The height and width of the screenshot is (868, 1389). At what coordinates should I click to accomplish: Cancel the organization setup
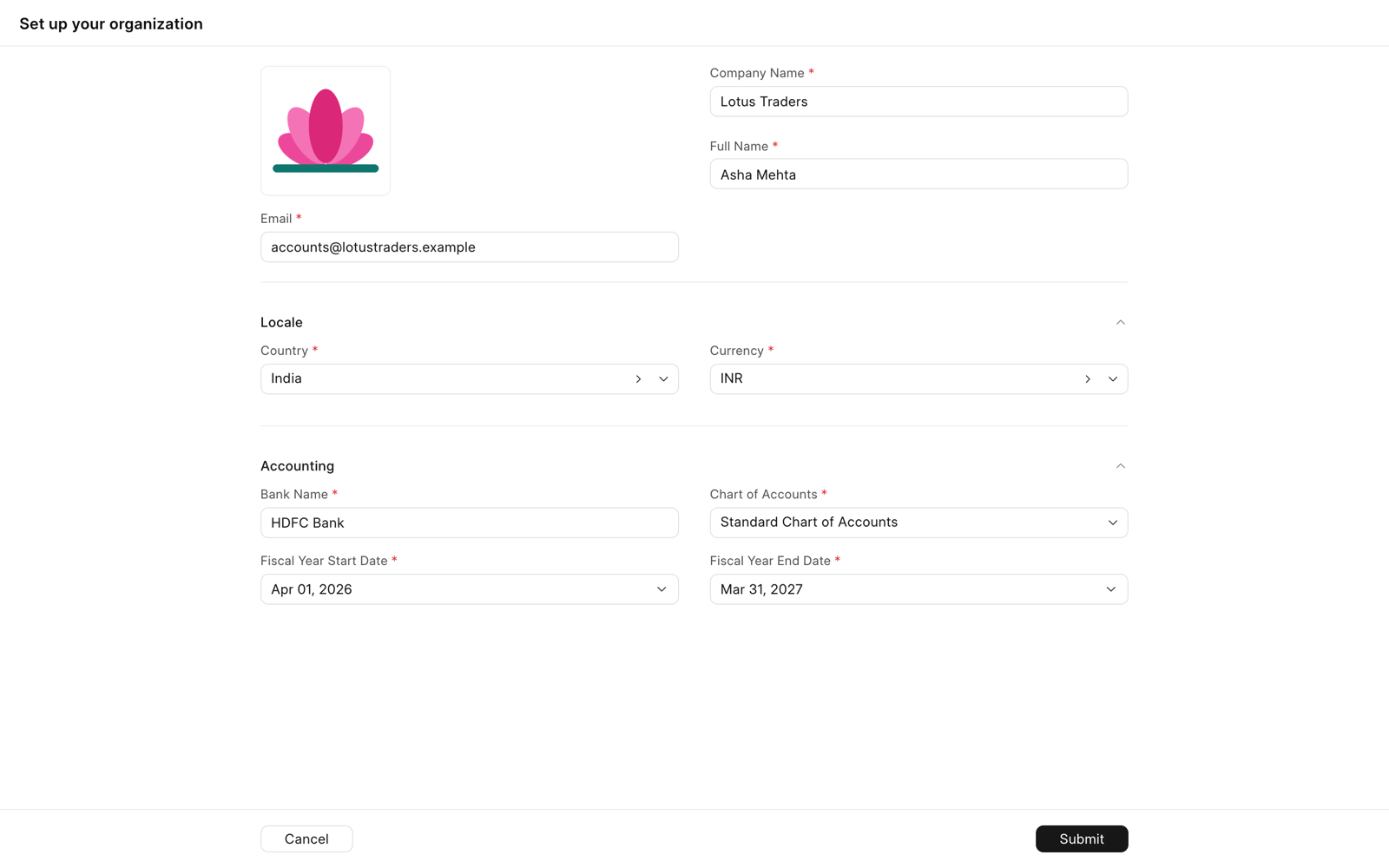pos(306,838)
